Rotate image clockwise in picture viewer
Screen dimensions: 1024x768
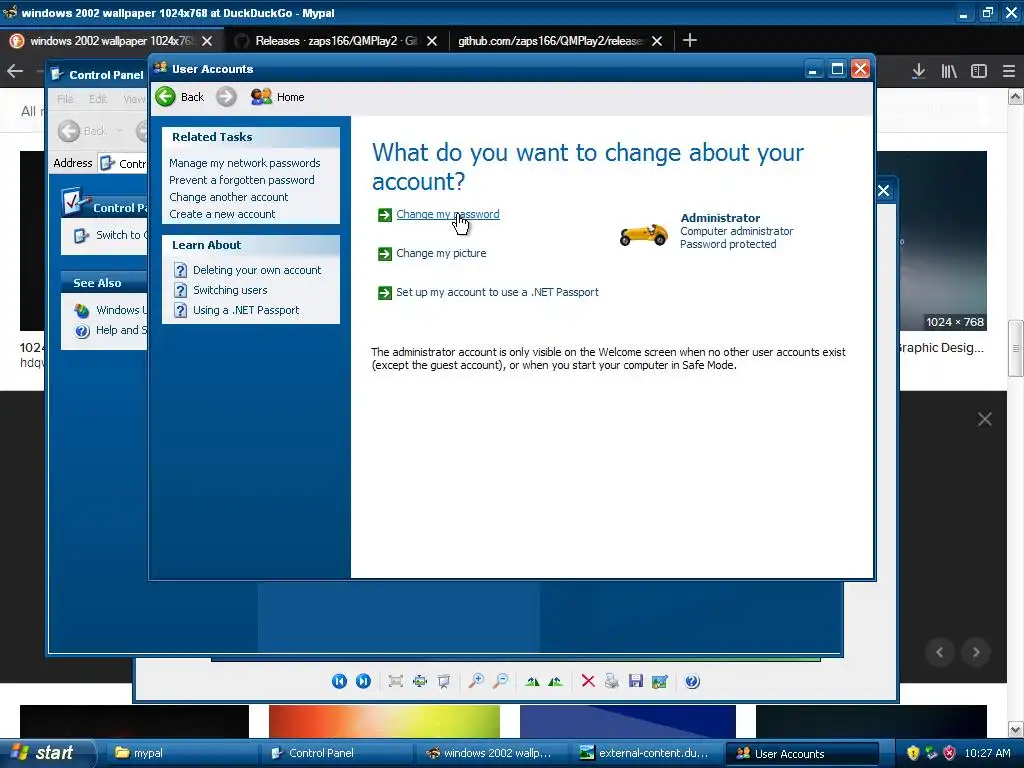532,682
